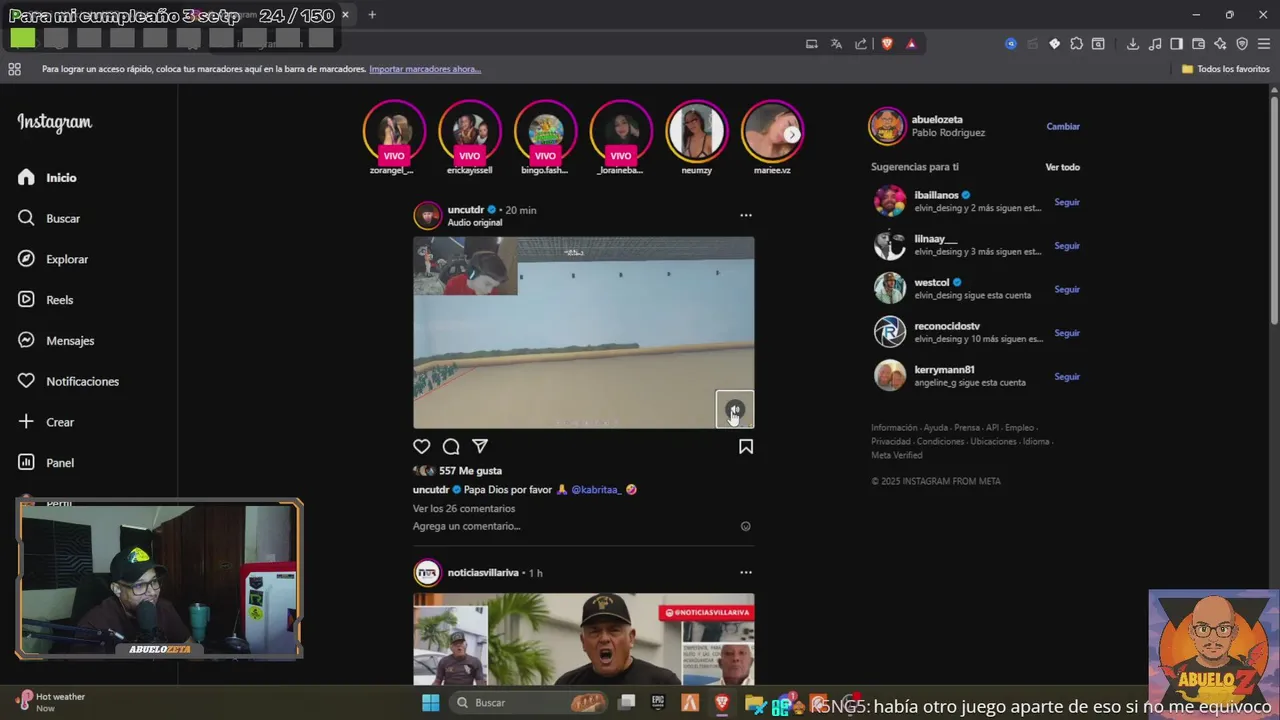Follow westcol with Seguir

[1067, 289]
